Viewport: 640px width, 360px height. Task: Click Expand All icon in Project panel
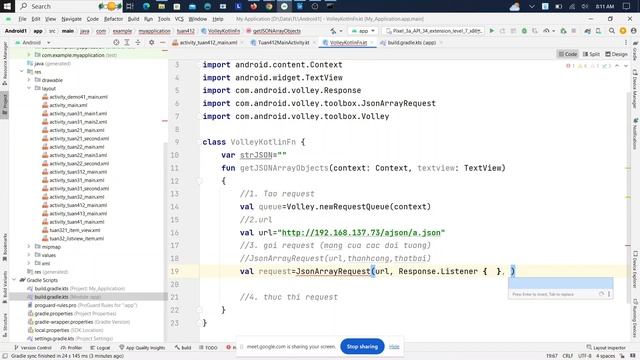pyautogui.click(x=127, y=42)
